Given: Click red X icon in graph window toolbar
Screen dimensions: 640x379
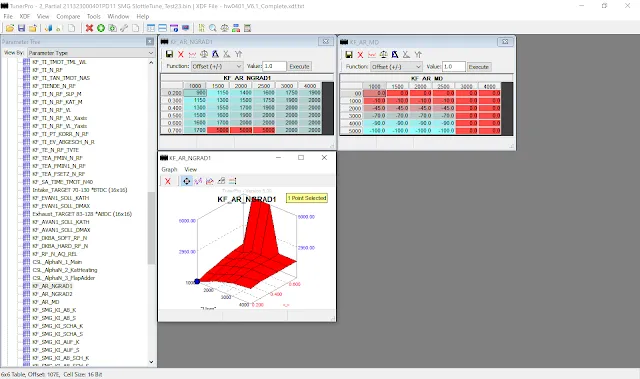Looking at the screenshot, I should [168, 181].
